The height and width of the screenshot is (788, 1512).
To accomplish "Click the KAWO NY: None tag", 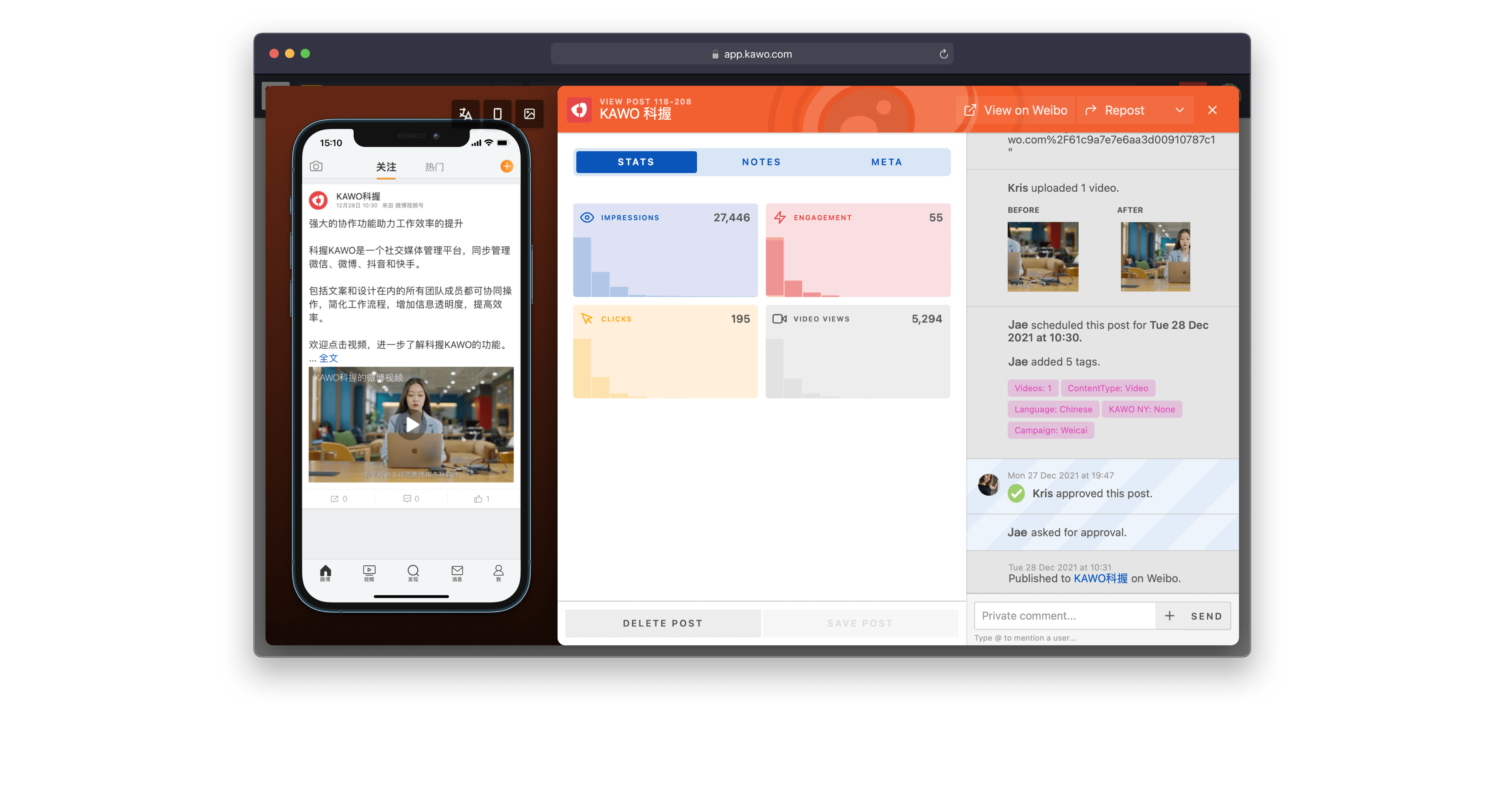I will 1141,409.
